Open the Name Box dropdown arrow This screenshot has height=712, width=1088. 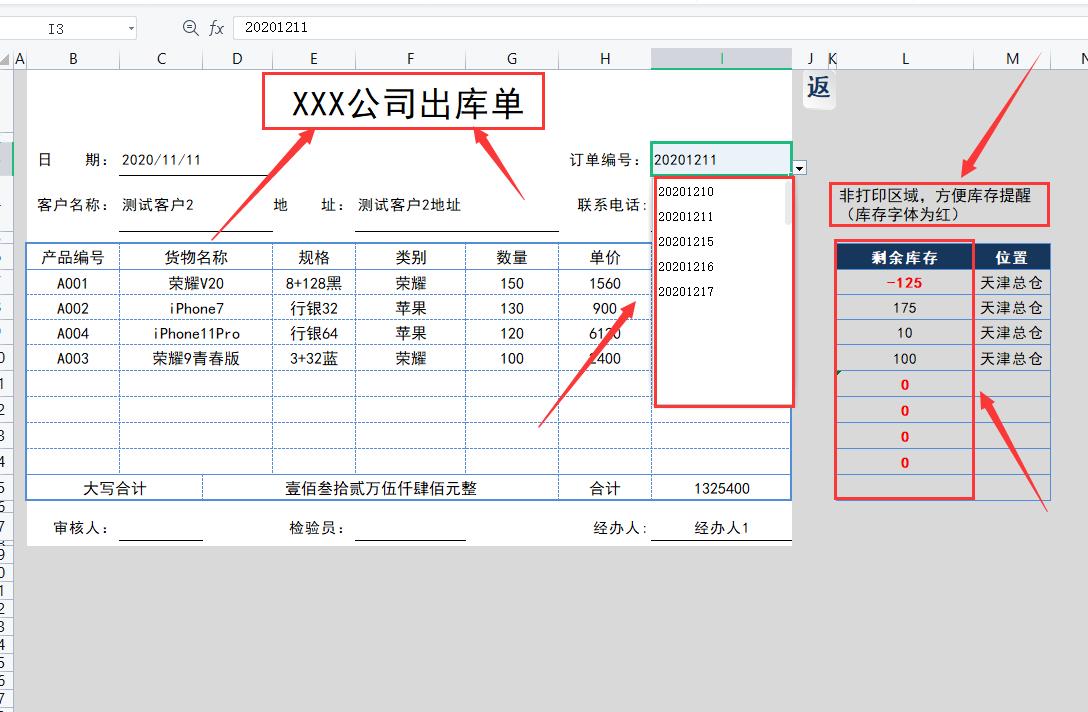coord(131,28)
